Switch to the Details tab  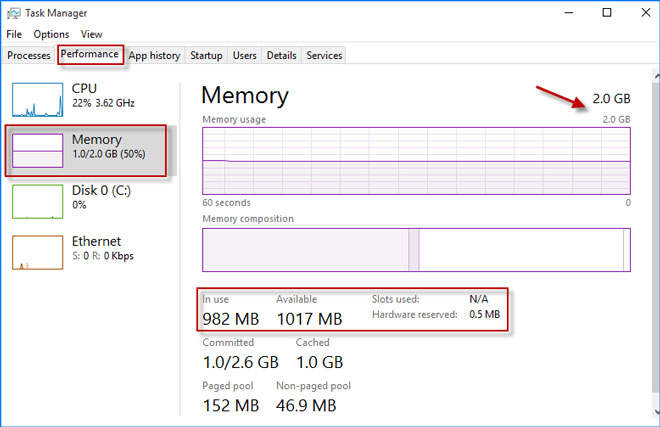[281, 55]
